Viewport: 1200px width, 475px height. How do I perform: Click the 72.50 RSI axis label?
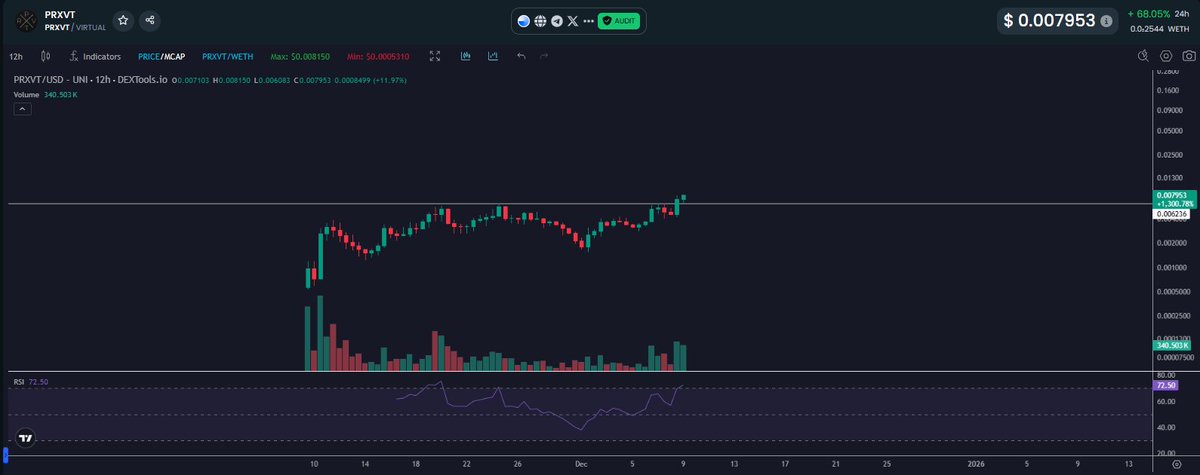(1165, 385)
